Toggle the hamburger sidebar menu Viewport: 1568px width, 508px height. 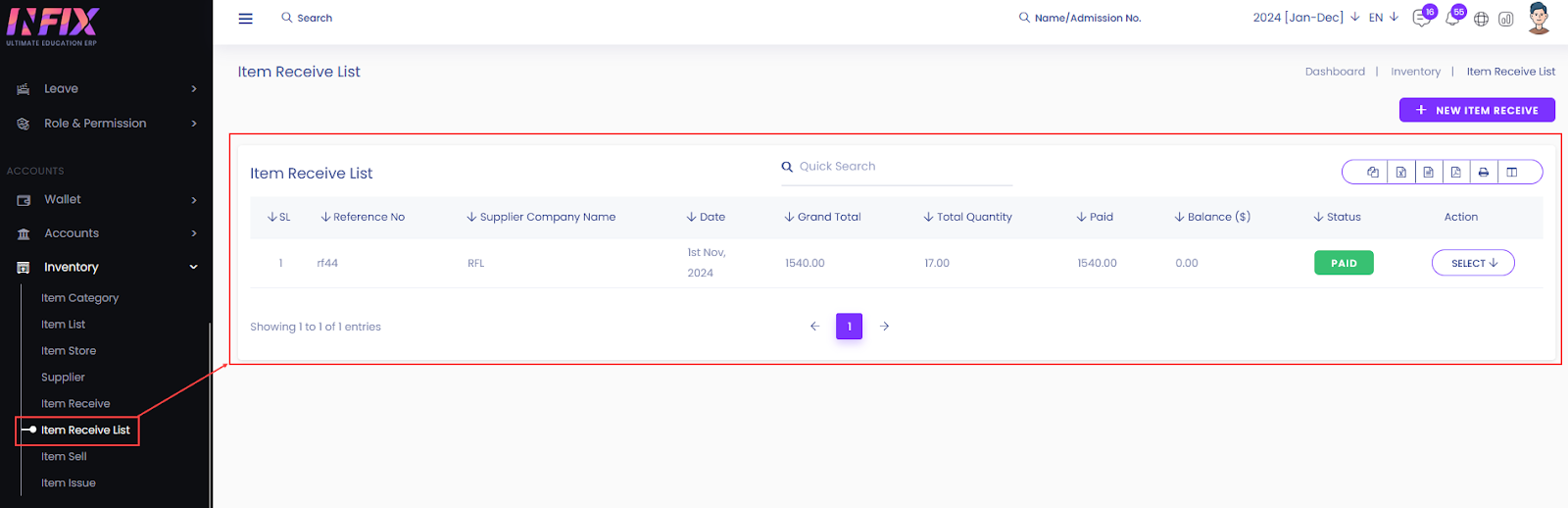pos(246,19)
